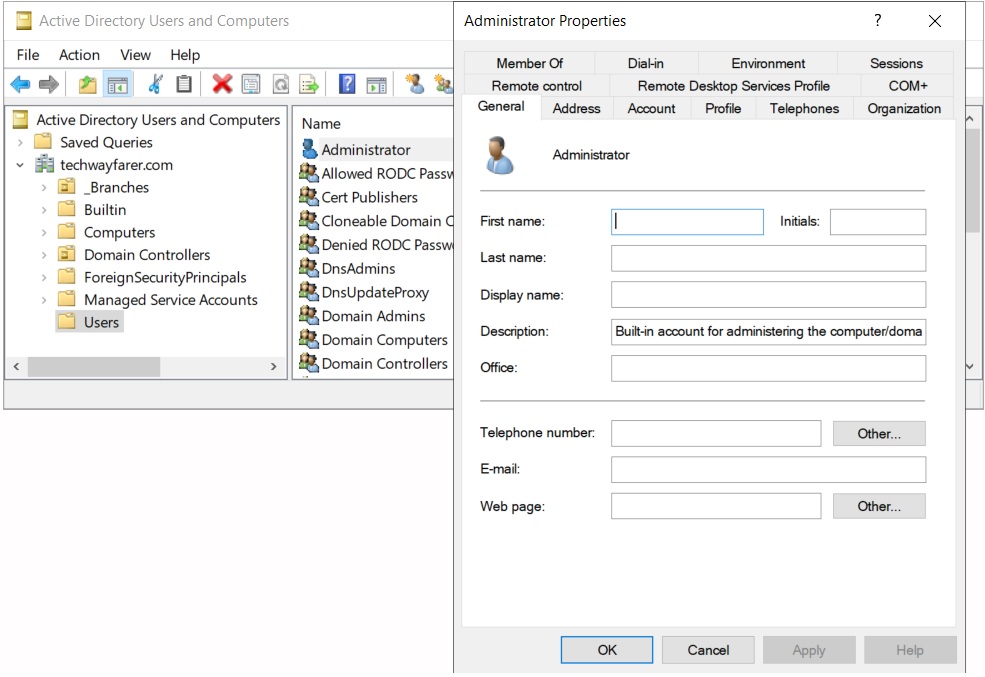The width and height of the screenshot is (985, 677).
Task: Click the Export list toolbar icon
Action: pos(310,85)
